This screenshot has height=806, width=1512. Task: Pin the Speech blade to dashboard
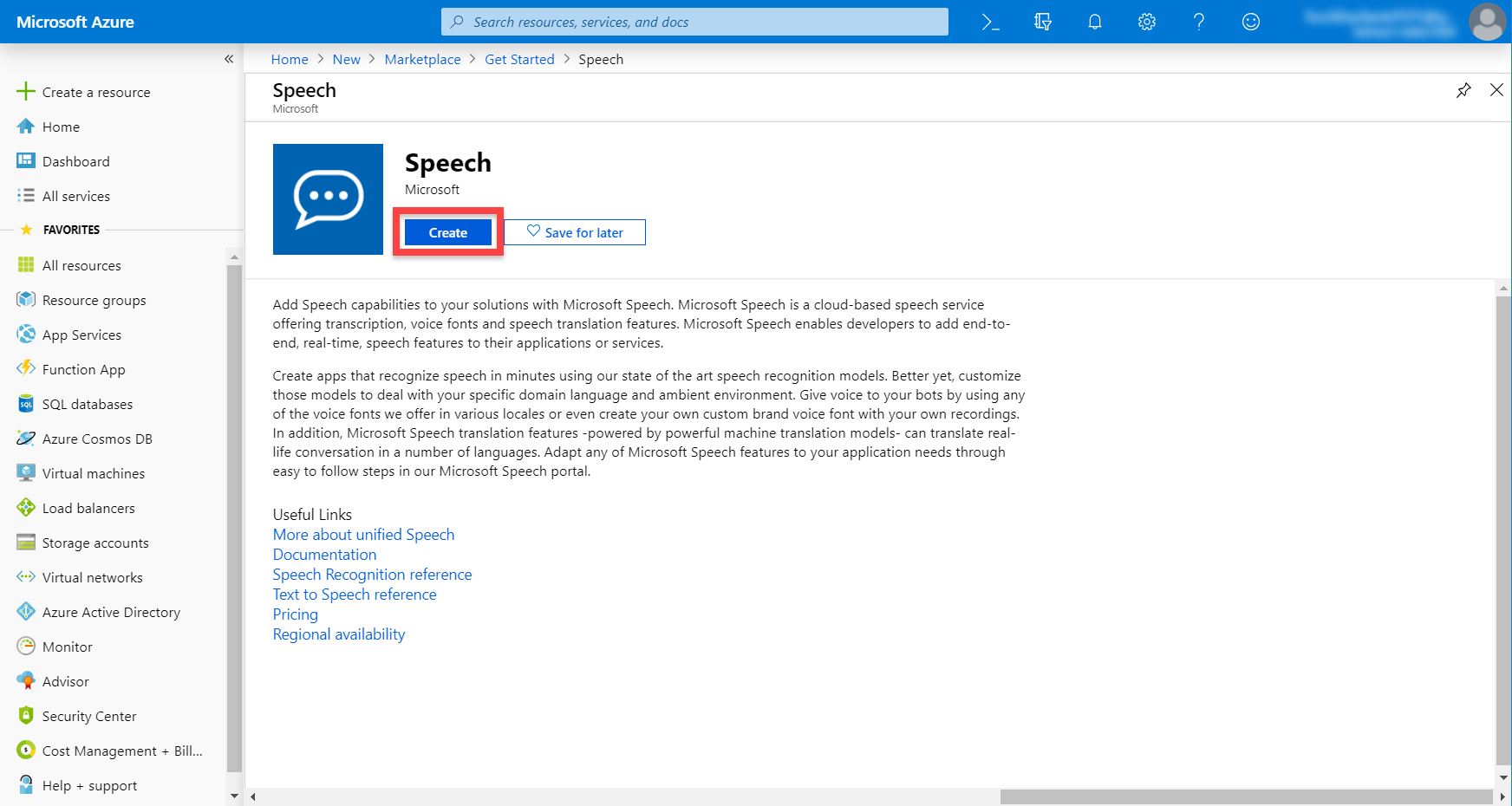[x=1463, y=90]
